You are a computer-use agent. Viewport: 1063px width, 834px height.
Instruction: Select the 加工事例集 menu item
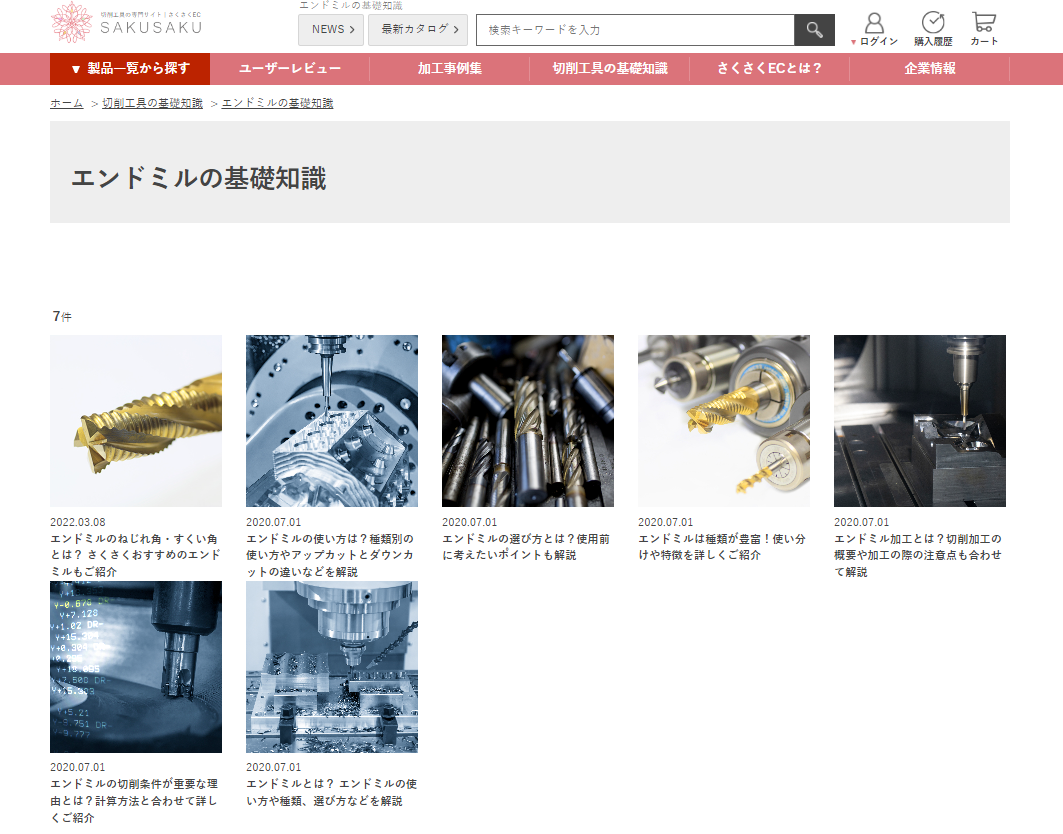point(450,69)
